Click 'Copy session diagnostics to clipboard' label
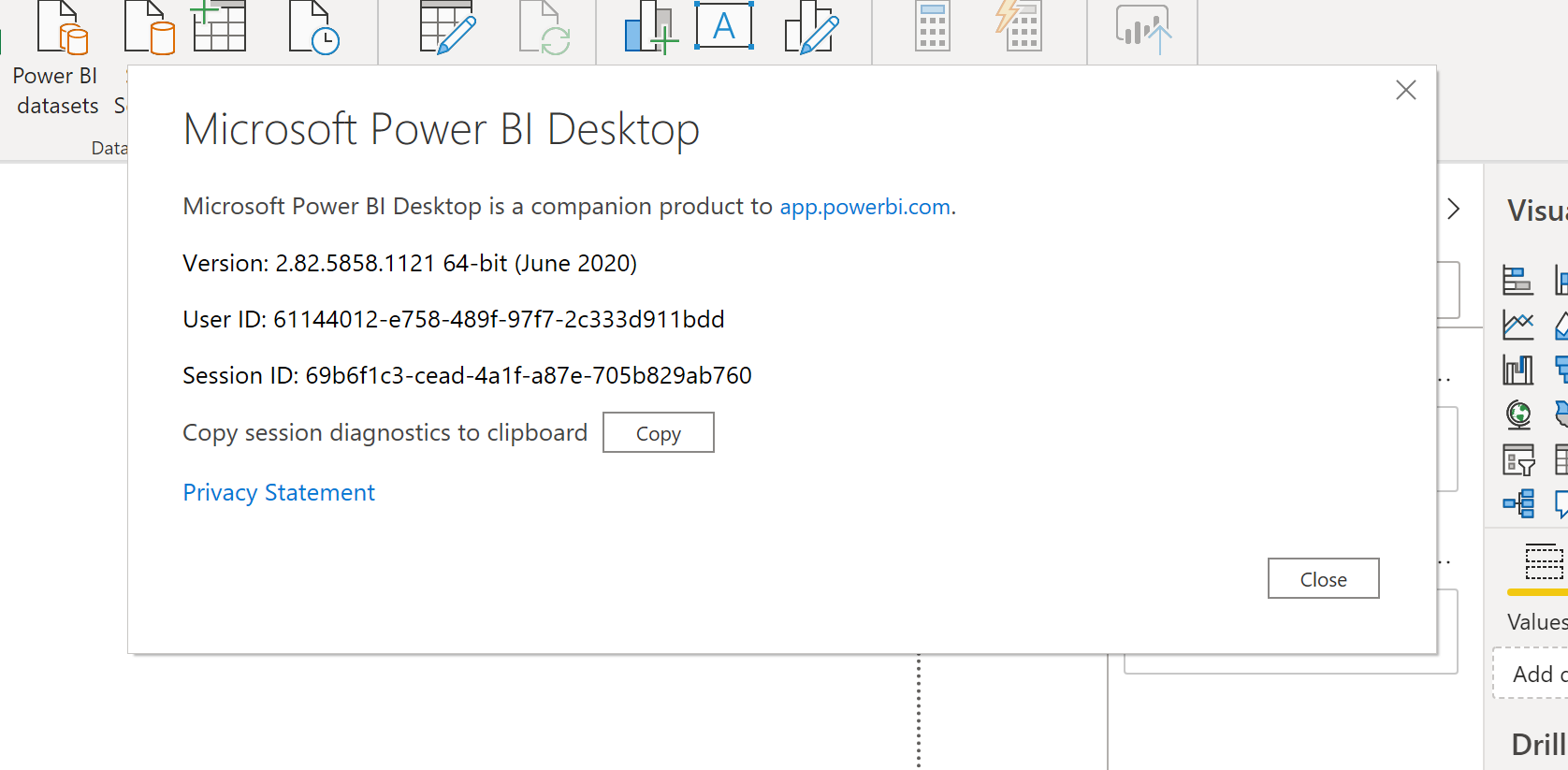The image size is (1568, 770). click(385, 432)
